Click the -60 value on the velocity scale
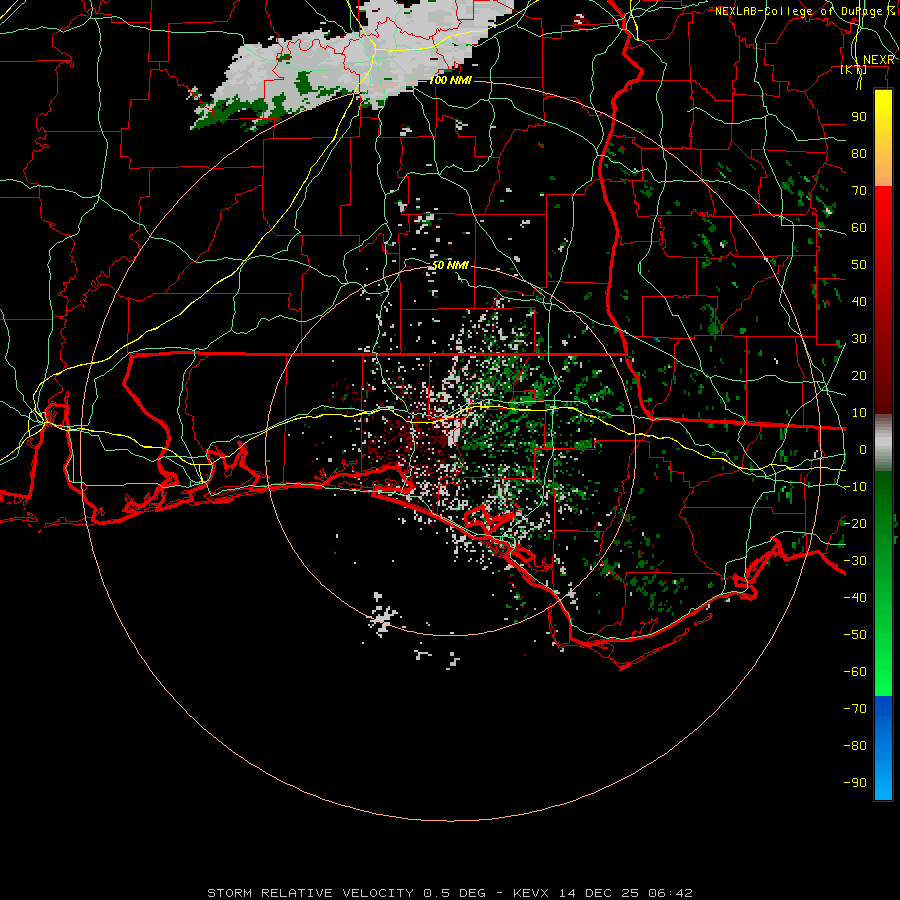This screenshot has width=900, height=900. click(x=855, y=672)
